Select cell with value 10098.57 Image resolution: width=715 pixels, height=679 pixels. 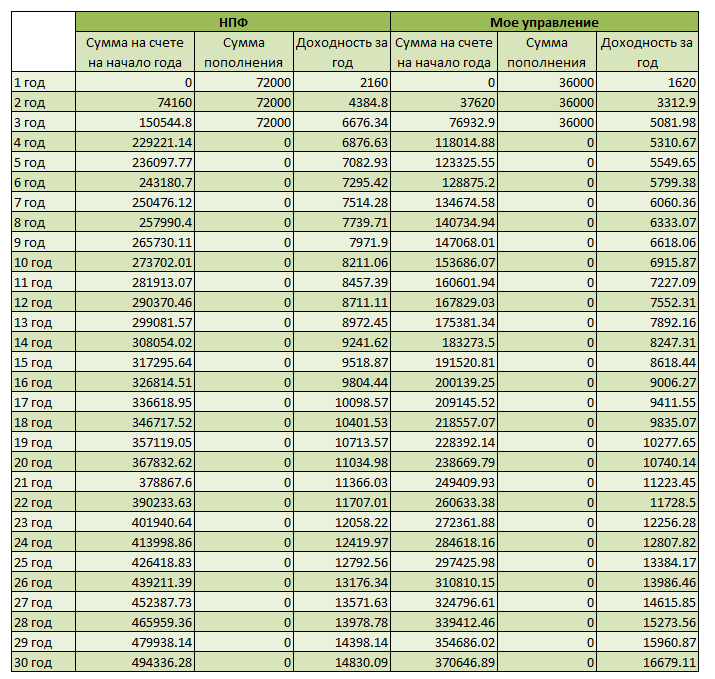tap(342, 402)
